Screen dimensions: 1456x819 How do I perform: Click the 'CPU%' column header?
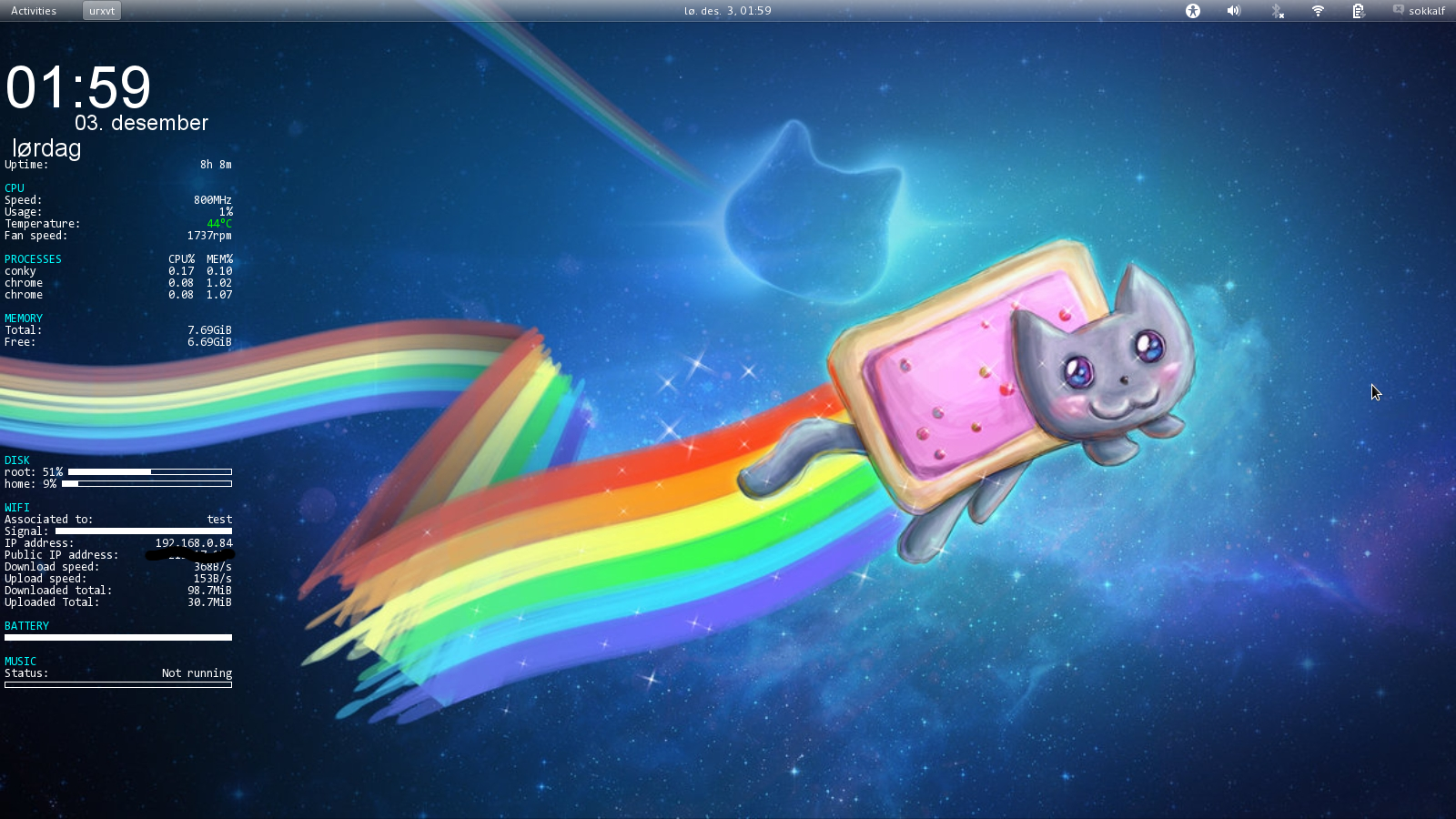tap(181, 259)
